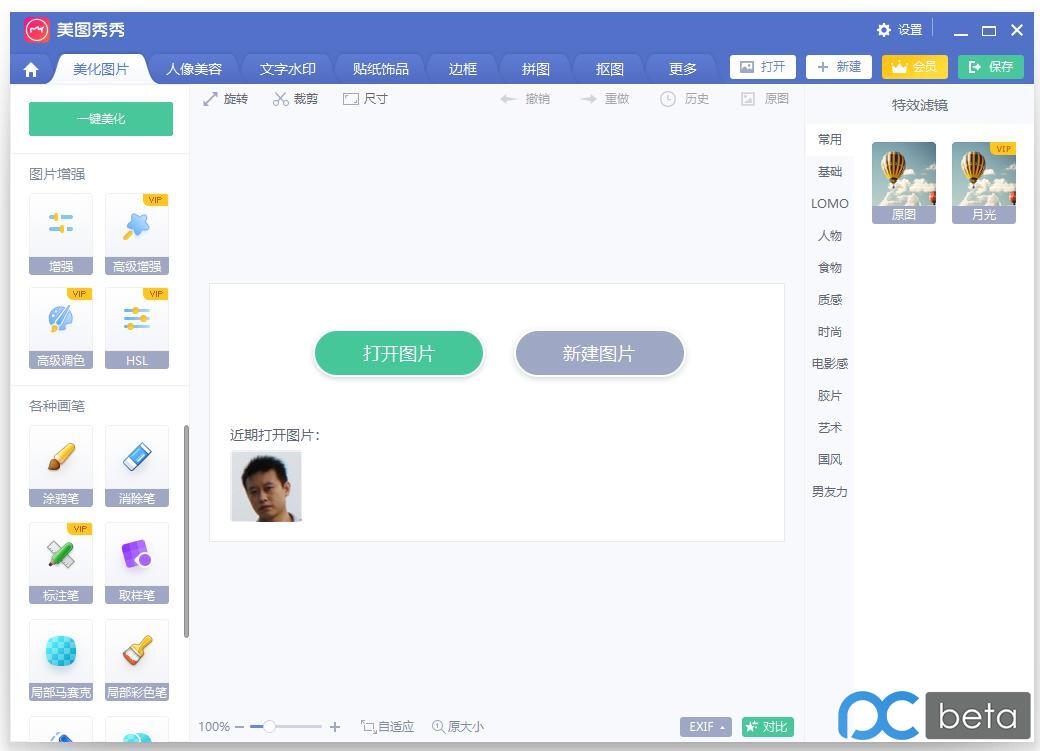Screen dimensions: 1040x751
Task: Open the recent portrait photo thumbnail
Action: 266,486
